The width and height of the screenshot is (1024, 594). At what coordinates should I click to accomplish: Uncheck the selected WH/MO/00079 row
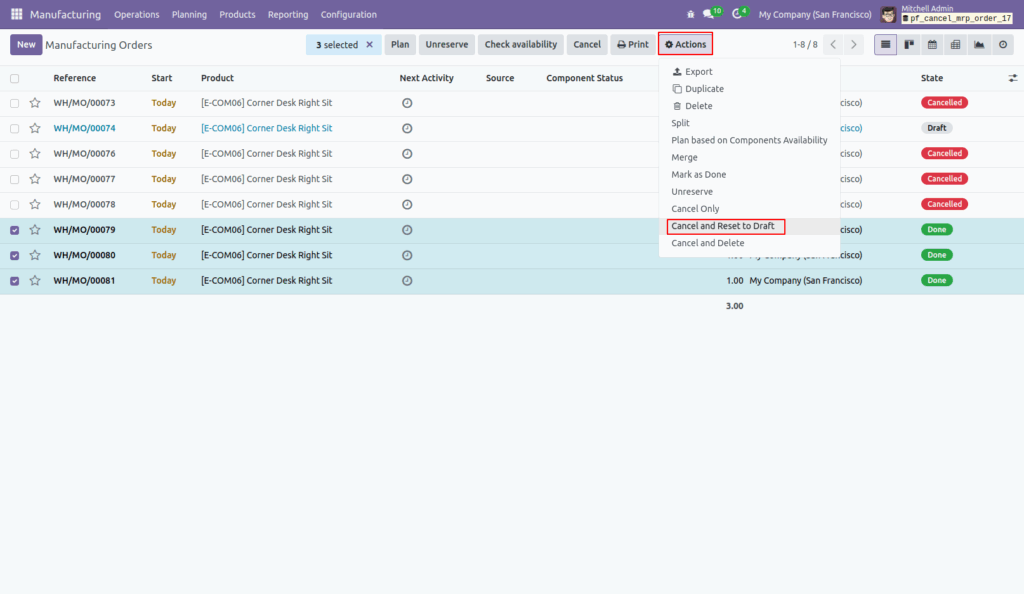coord(13,229)
